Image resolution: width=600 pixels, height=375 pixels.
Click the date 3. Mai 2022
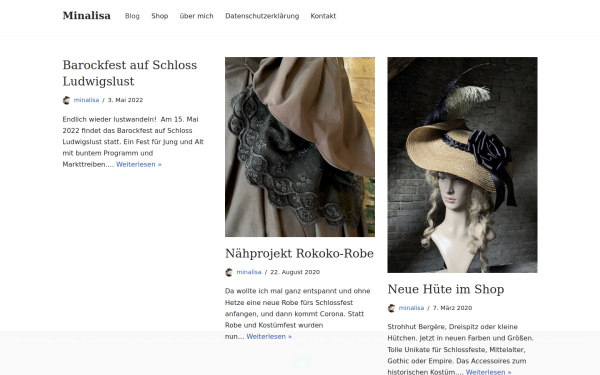click(x=125, y=100)
